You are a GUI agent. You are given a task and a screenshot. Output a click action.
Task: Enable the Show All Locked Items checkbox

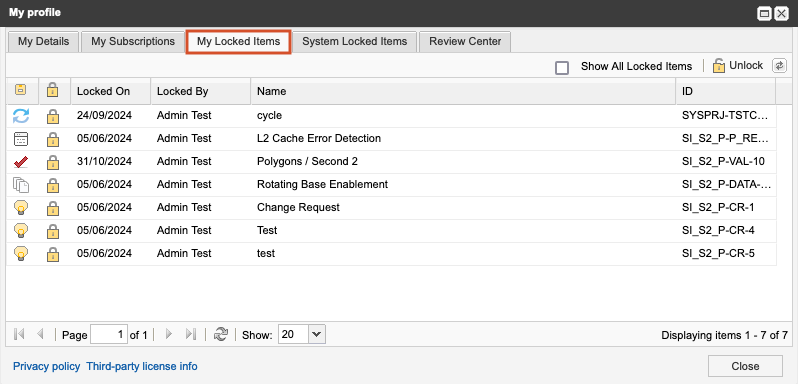562,67
